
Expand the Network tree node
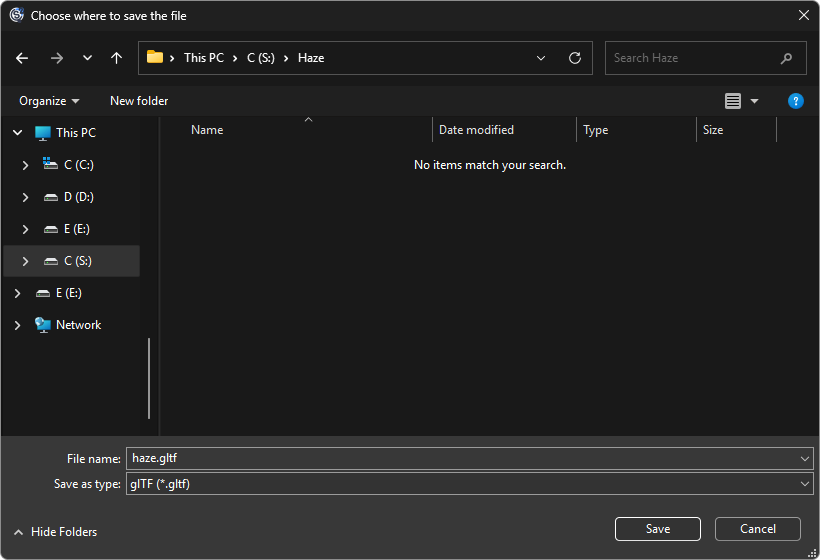[17, 325]
